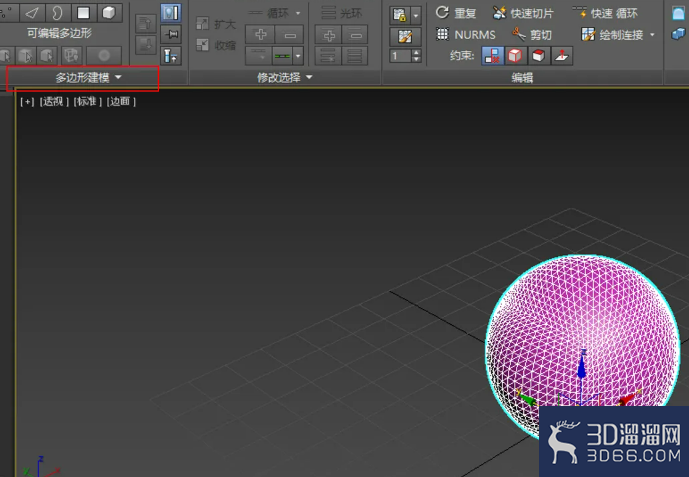Open the 绘制连接 dropdown arrow

click(652, 34)
